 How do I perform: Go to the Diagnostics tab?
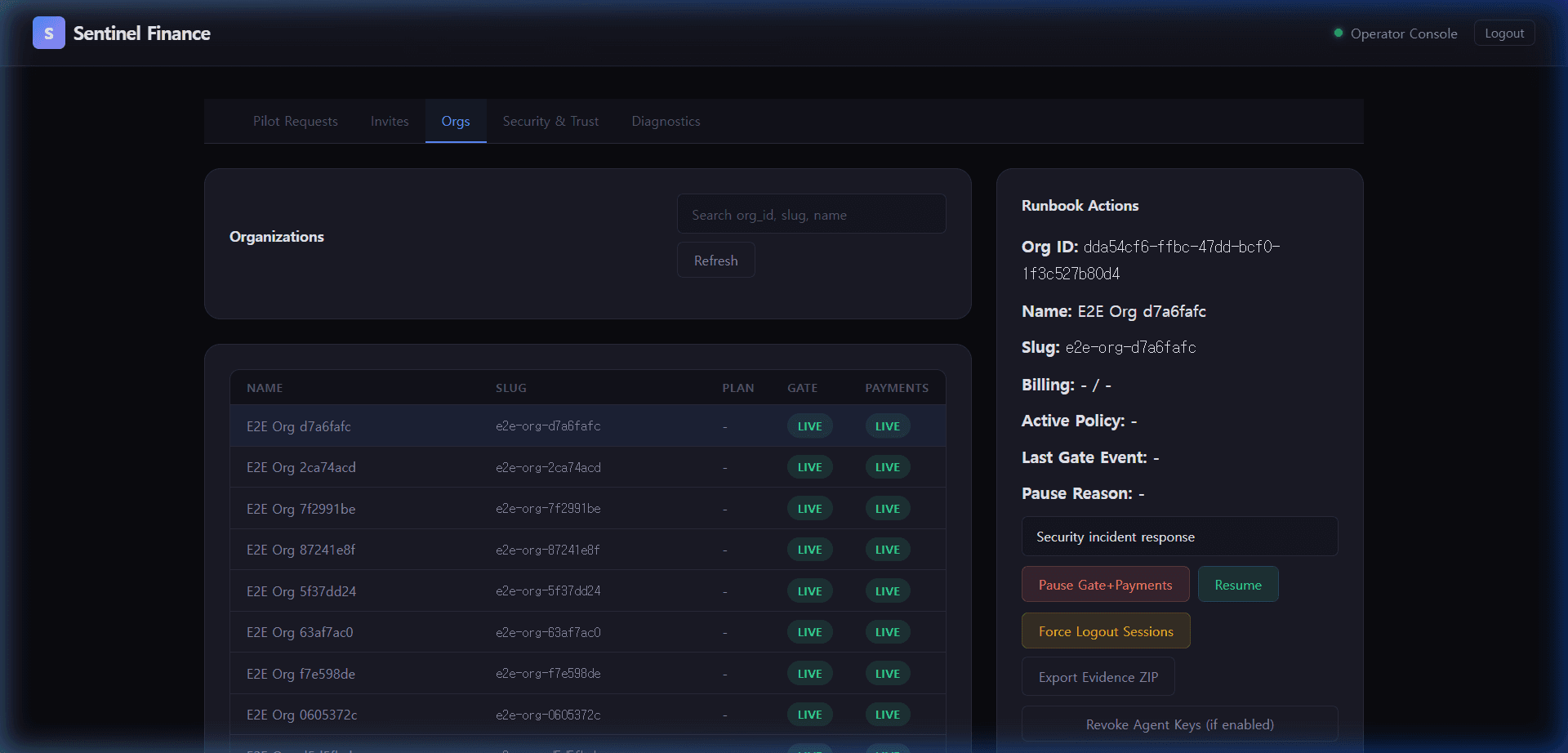666,122
